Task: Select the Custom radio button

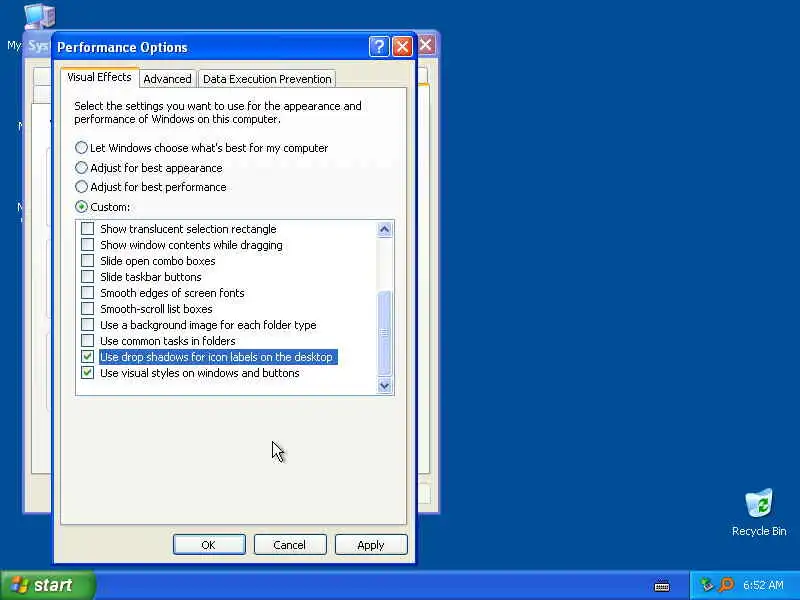Action: (81, 207)
